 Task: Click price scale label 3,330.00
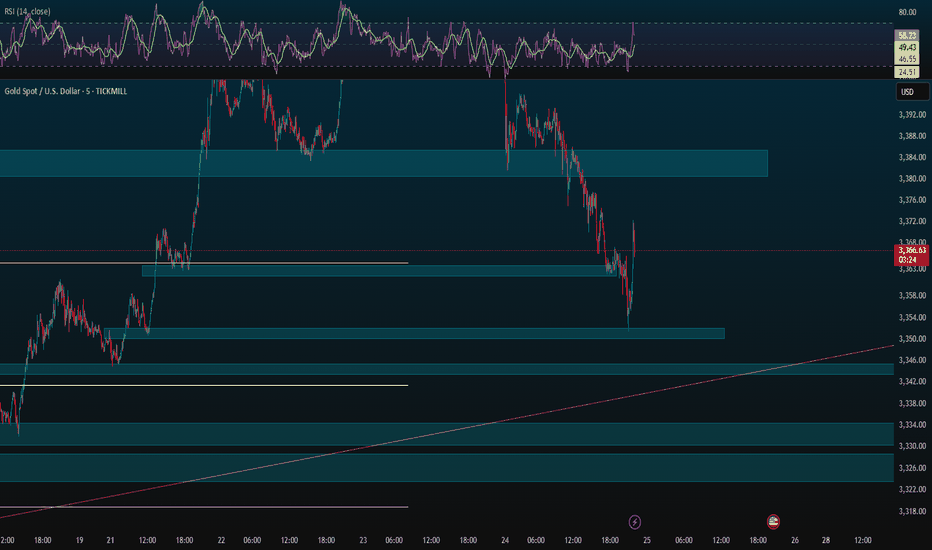pyautogui.click(x=912, y=446)
